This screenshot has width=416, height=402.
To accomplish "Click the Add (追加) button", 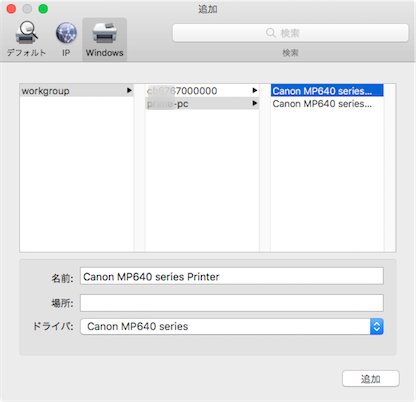I will coord(371,379).
